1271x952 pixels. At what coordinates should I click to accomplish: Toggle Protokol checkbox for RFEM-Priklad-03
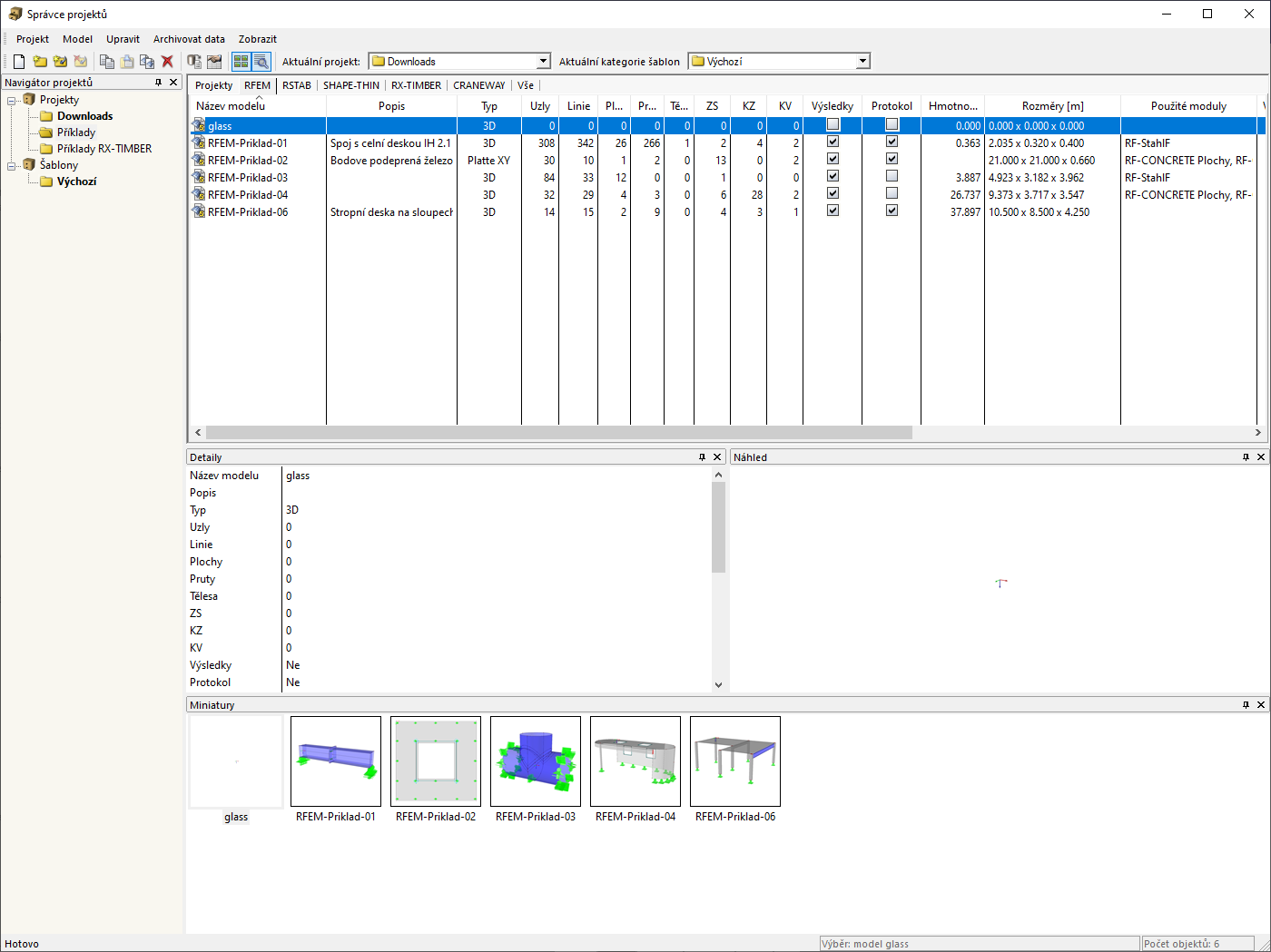coord(892,177)
